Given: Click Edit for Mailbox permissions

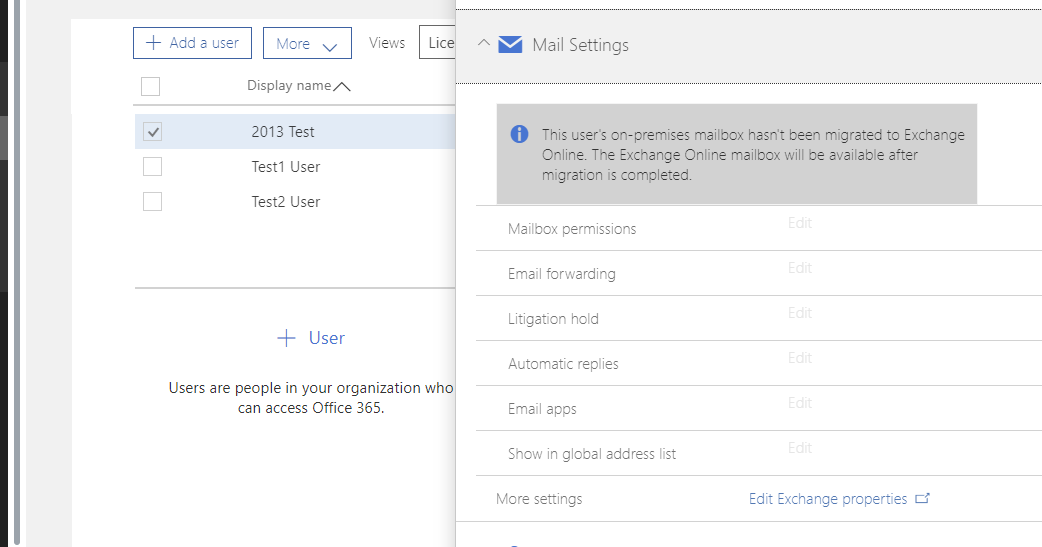Looking at the screenshot, I should (x=800, y=223).
